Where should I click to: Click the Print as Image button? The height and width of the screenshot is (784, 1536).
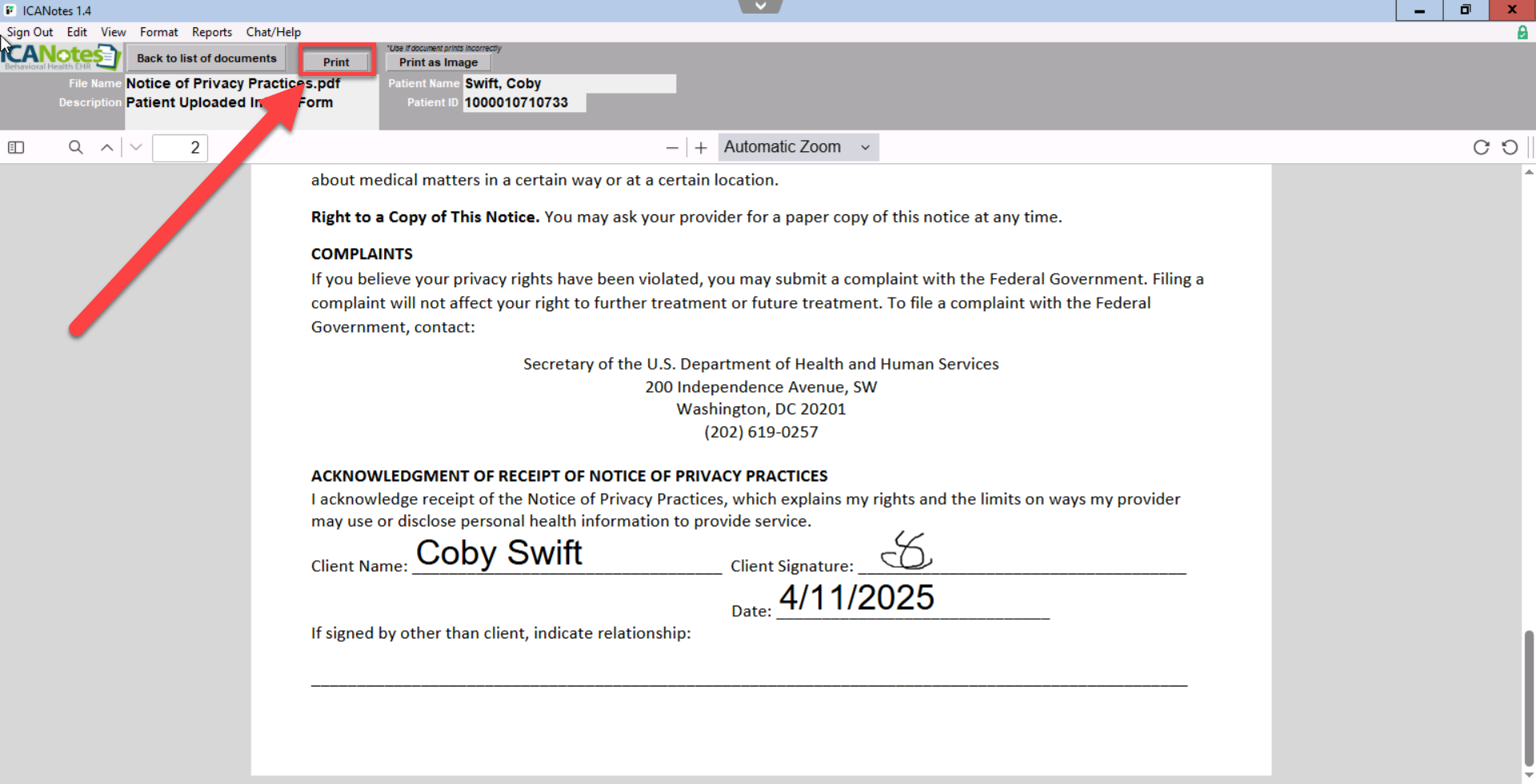point(438,62)
